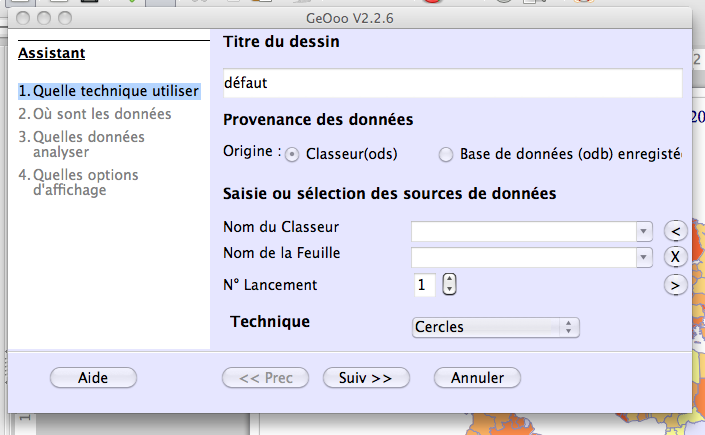Go to step 1 Quelle technique utiliser
Viewport: 705px width, 435px height.
click(x=109, y=91)
